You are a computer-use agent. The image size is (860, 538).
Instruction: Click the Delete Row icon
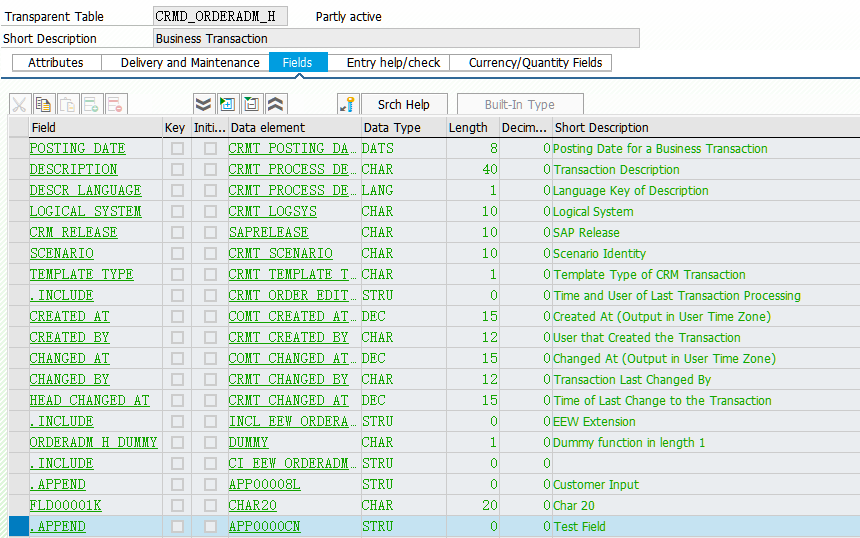pos(115,104)
